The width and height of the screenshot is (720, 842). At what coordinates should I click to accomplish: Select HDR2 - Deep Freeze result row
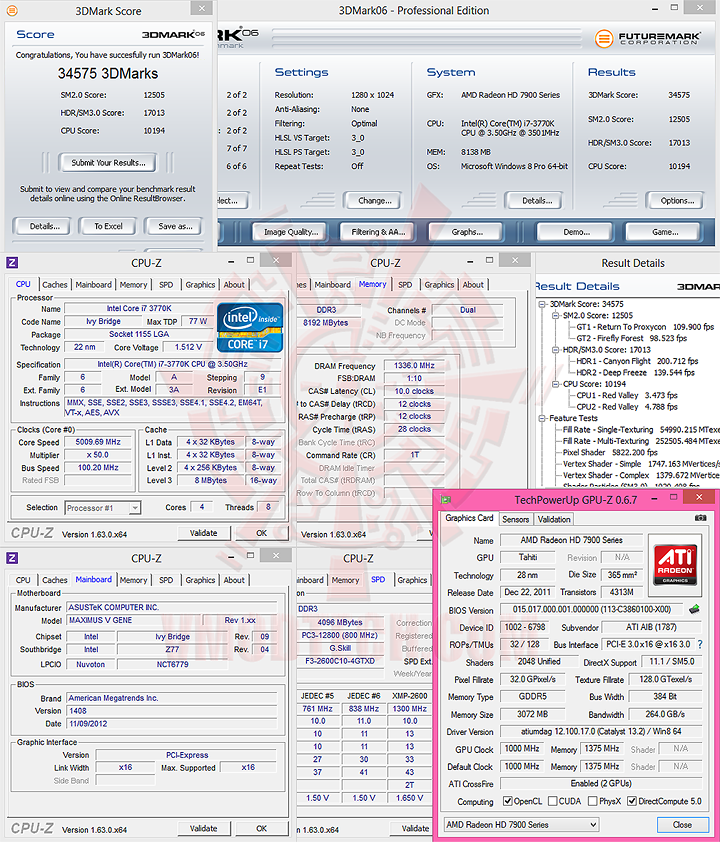[635, 372]
